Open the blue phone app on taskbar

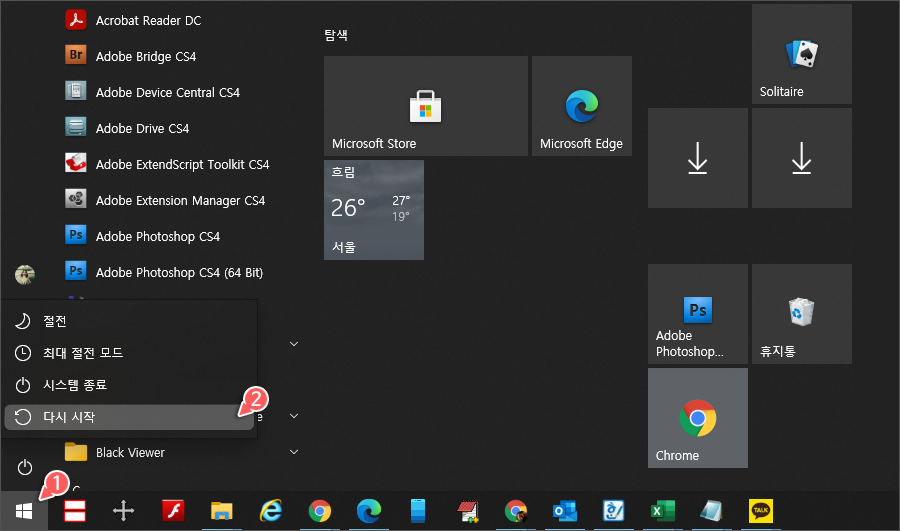(418, 510)
